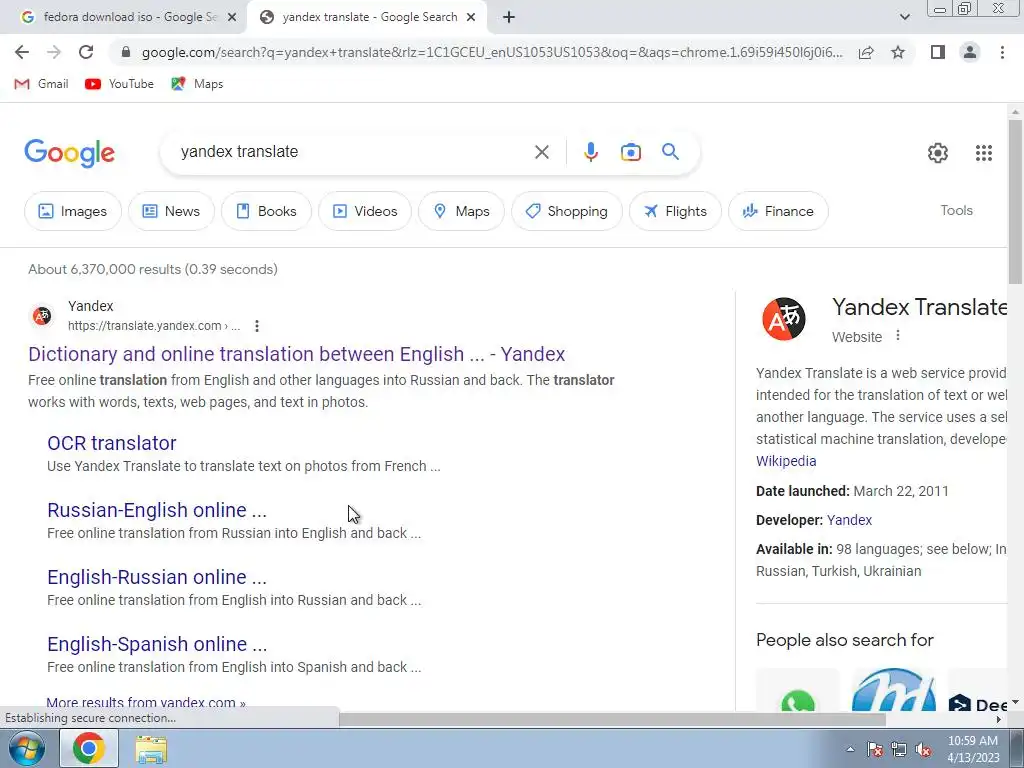Share this page via address bar icon
This screenshot has width=1024, height=768.
866,52
